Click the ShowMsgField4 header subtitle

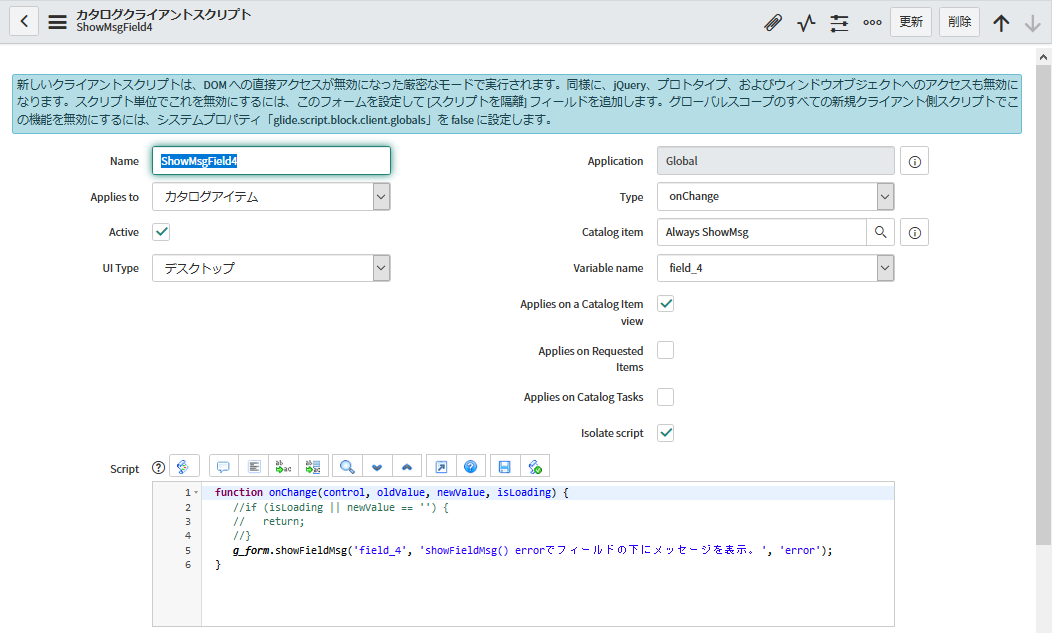tap(114, 28)
